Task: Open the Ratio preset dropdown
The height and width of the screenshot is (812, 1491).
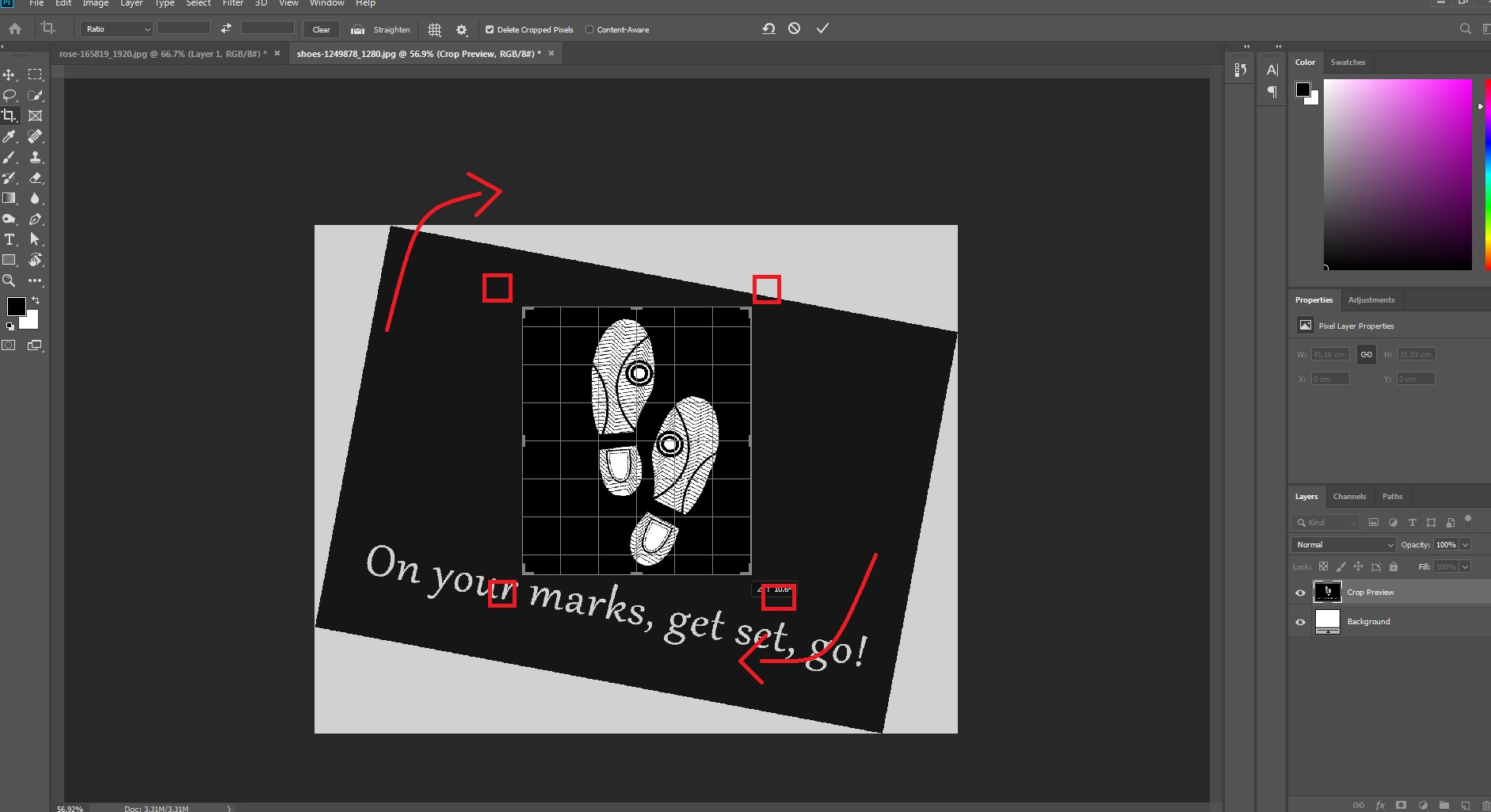Action: point(116,29)
